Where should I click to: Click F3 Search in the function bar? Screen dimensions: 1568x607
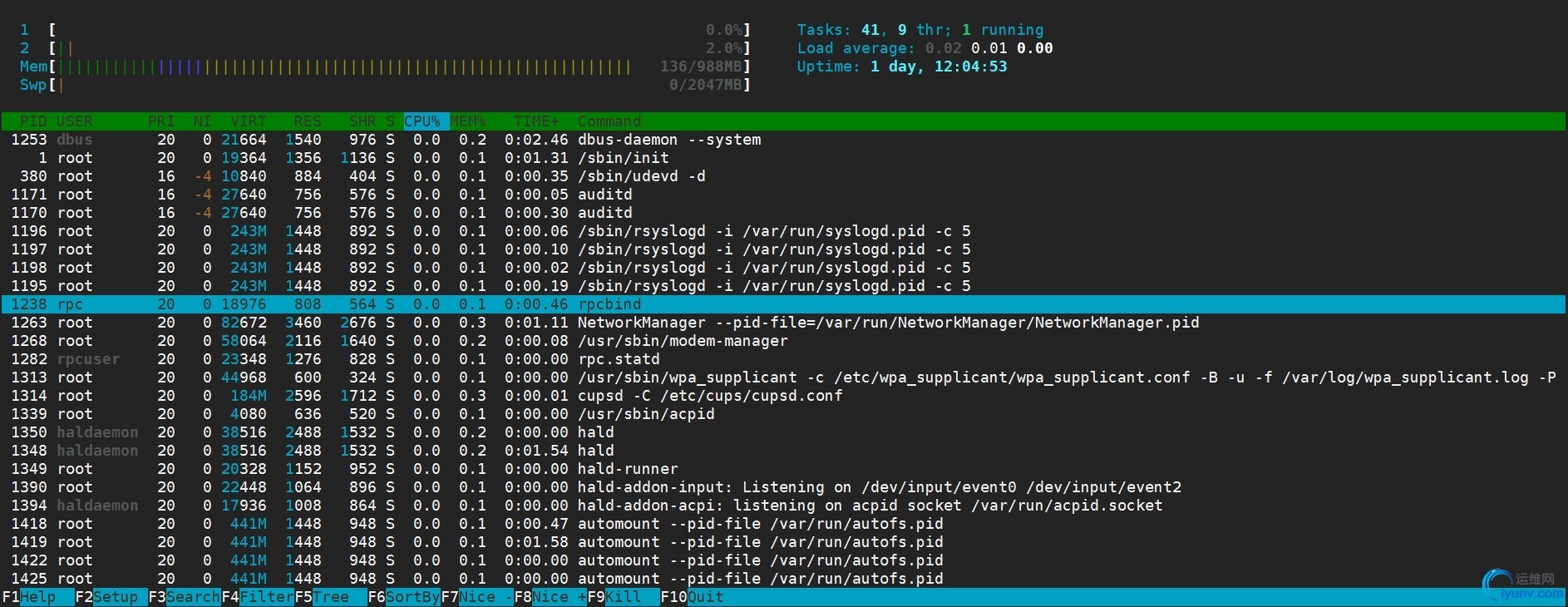tap(185, 597)
